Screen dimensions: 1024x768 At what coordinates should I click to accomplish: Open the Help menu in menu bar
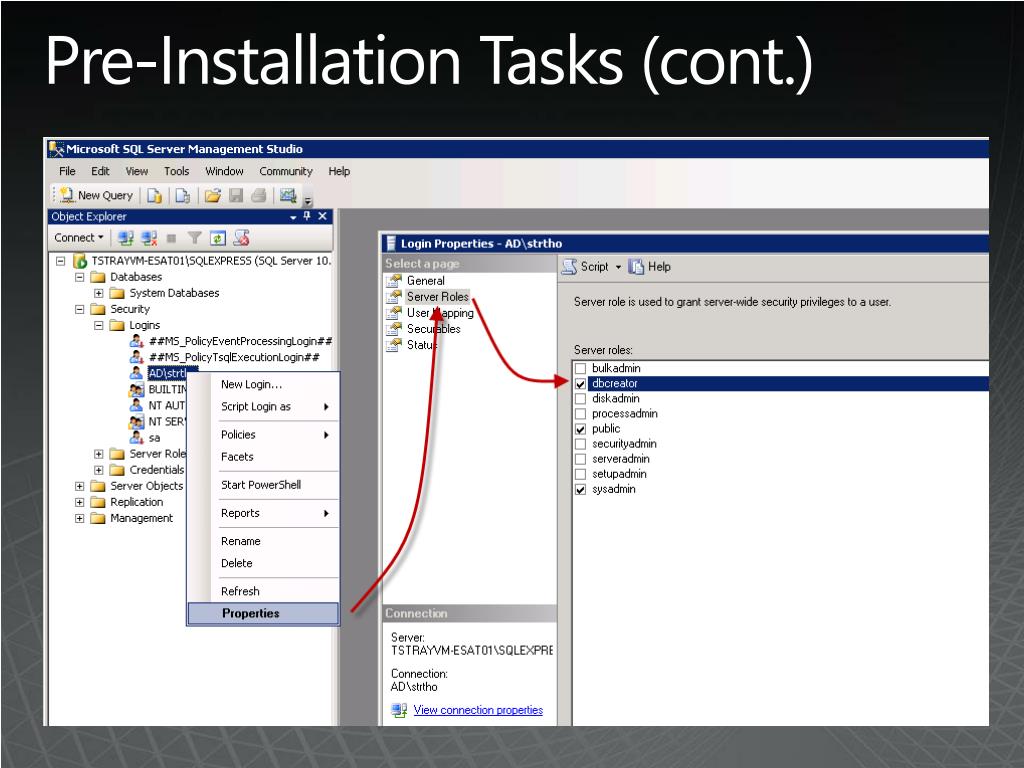tap(339, 171)
